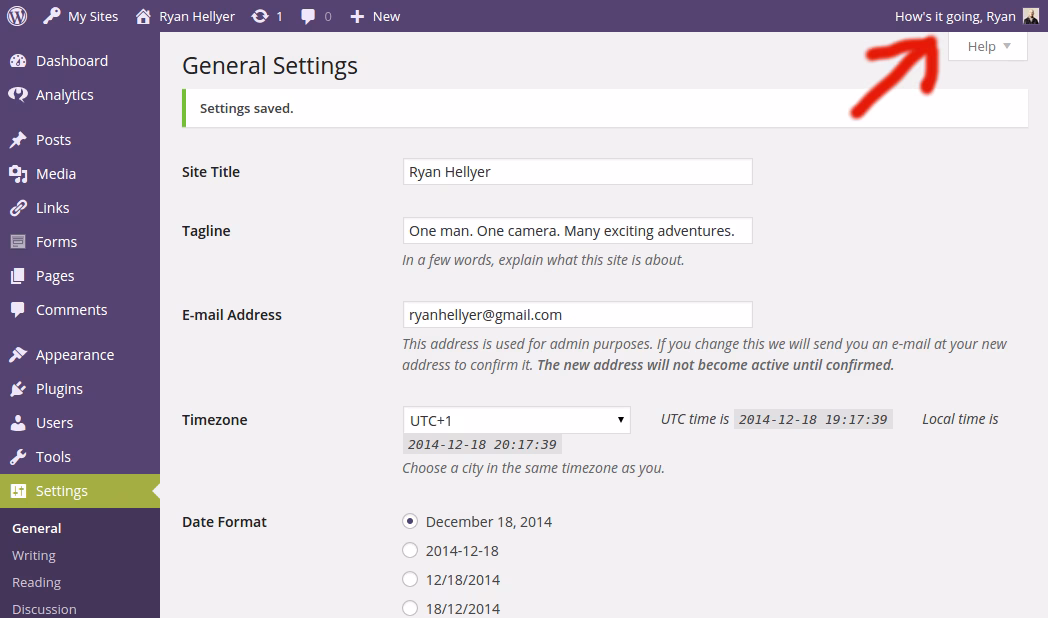This screenshot has height=618, width=1048.
Task: Open the Timezone UTC+1 dropdown
Action: [516, 420]
